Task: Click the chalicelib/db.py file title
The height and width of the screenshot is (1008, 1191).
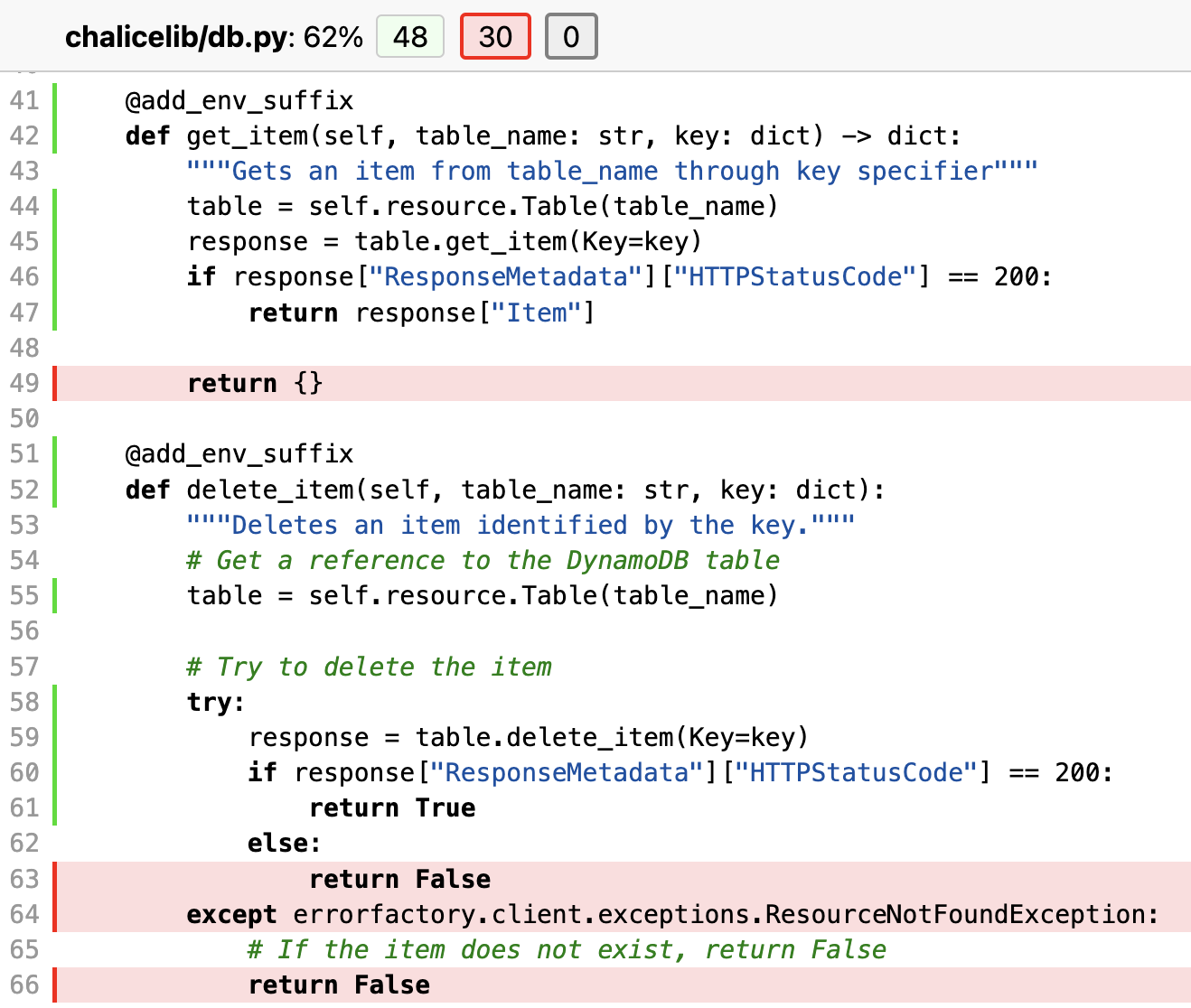Action: [178, 37]
